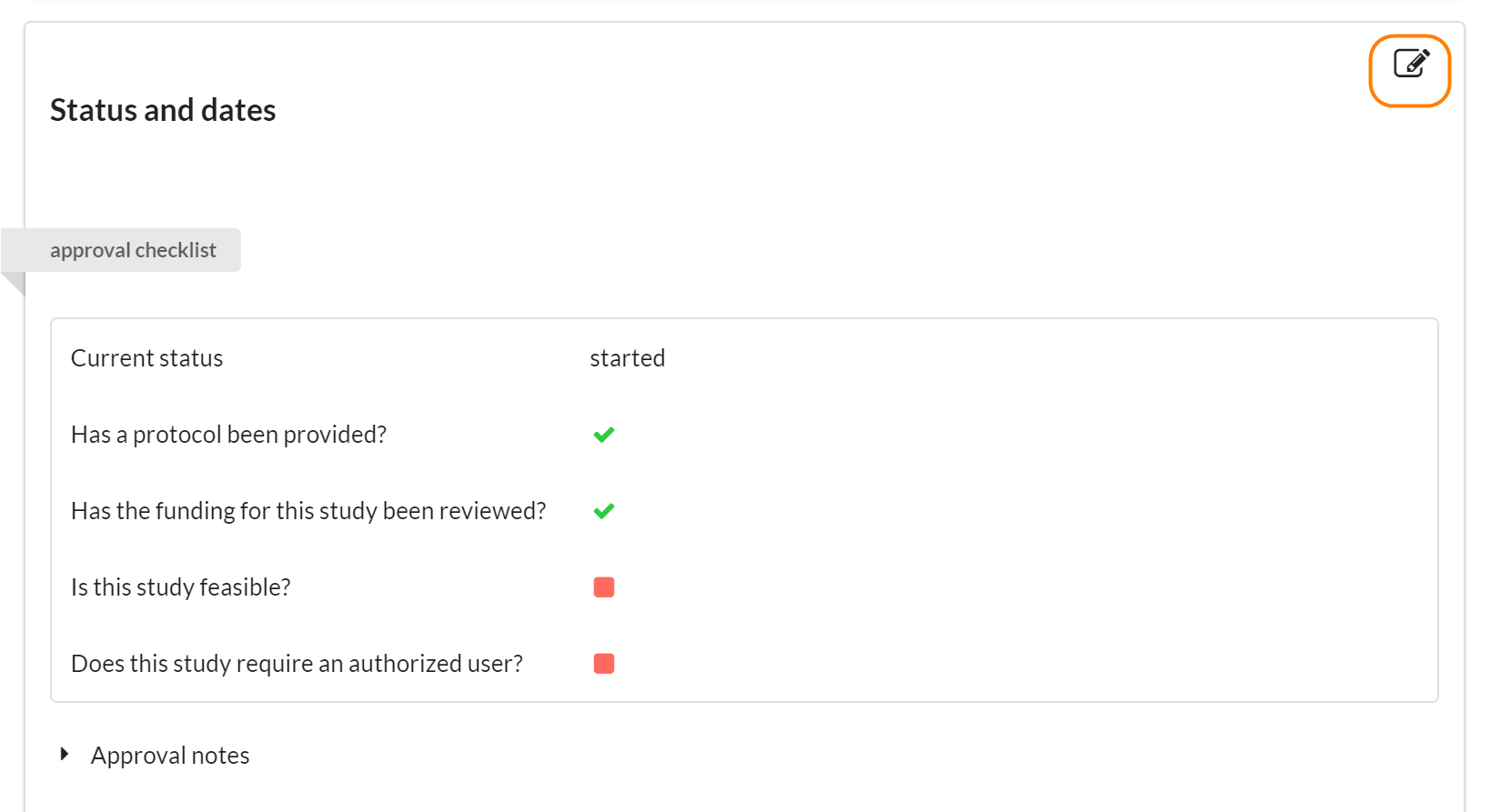Click 'authorized user?' in the last checklist row
The image size is (1491, 812).
tap(436, 664)
